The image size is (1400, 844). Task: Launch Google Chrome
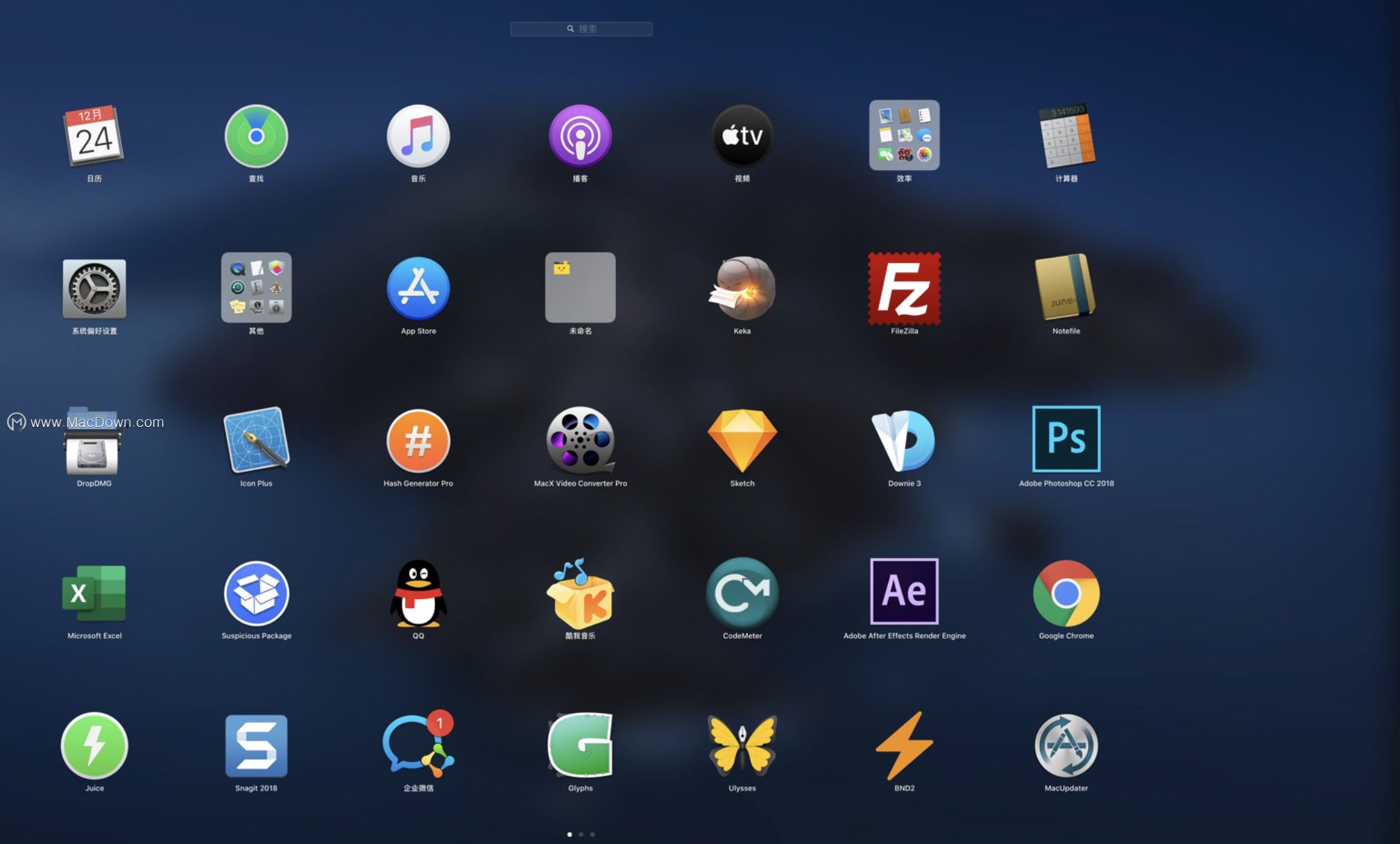point(1066,593)
